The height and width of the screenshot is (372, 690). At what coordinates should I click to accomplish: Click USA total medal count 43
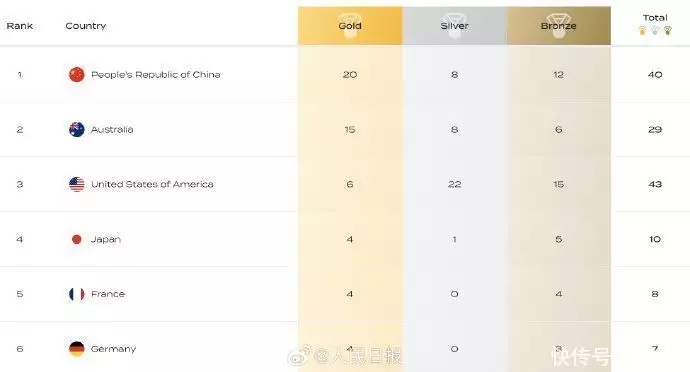tap(655, 184)
